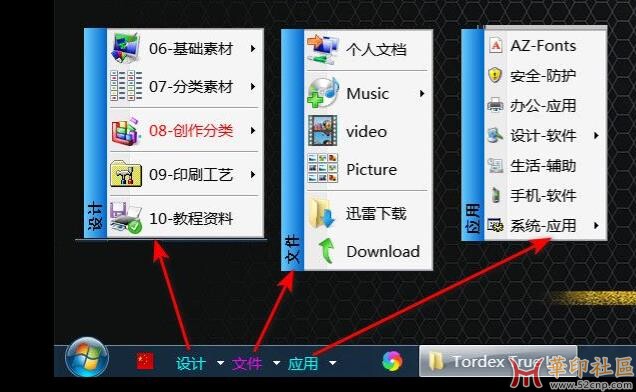Click the 设计 taskbar toolbar label
636x392 pixels.
(x=191, y=363)
